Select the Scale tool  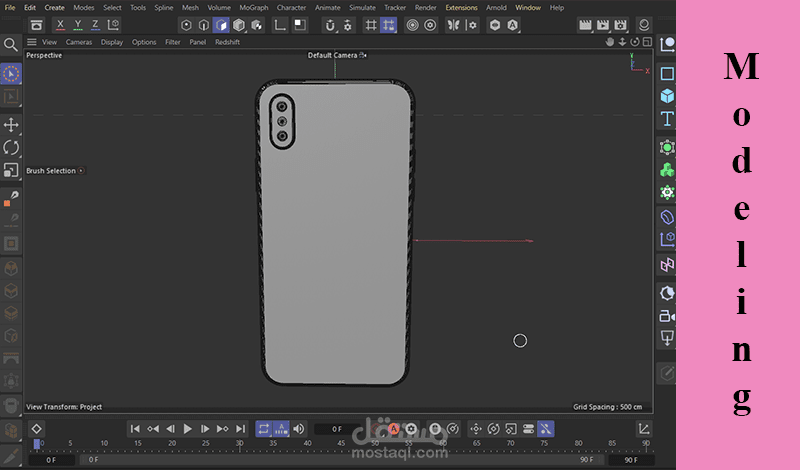11,169
